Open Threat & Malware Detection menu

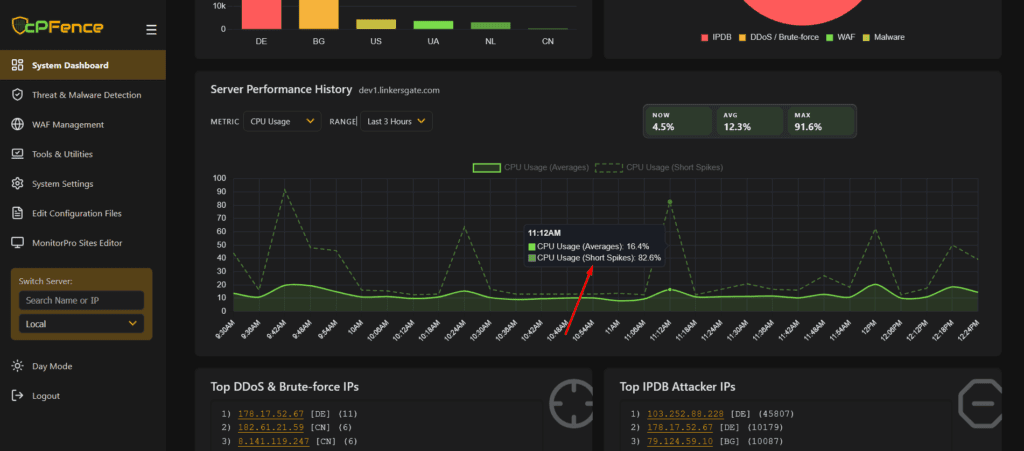86,95
